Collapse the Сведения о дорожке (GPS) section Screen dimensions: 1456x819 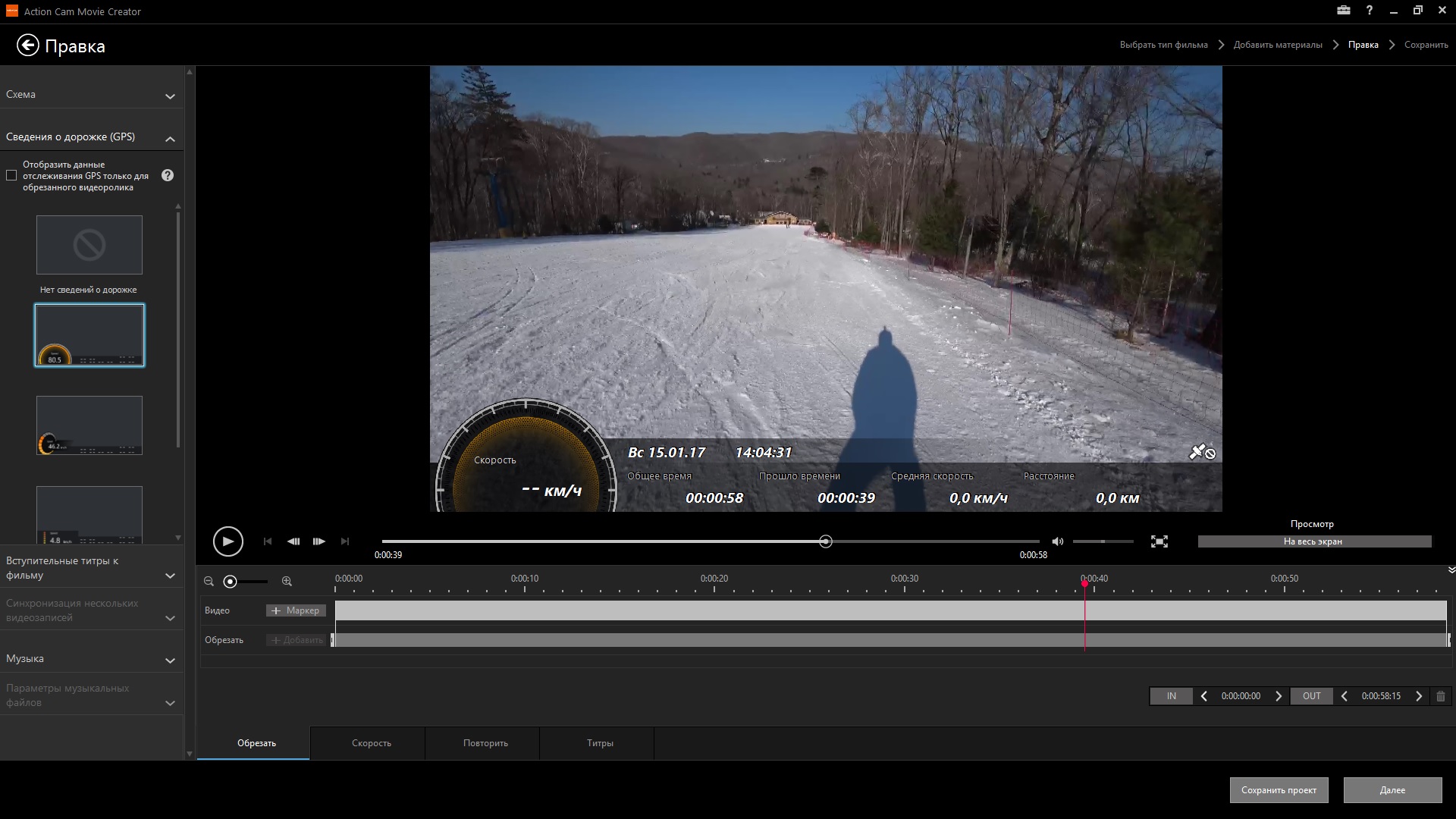coord(92,137)
